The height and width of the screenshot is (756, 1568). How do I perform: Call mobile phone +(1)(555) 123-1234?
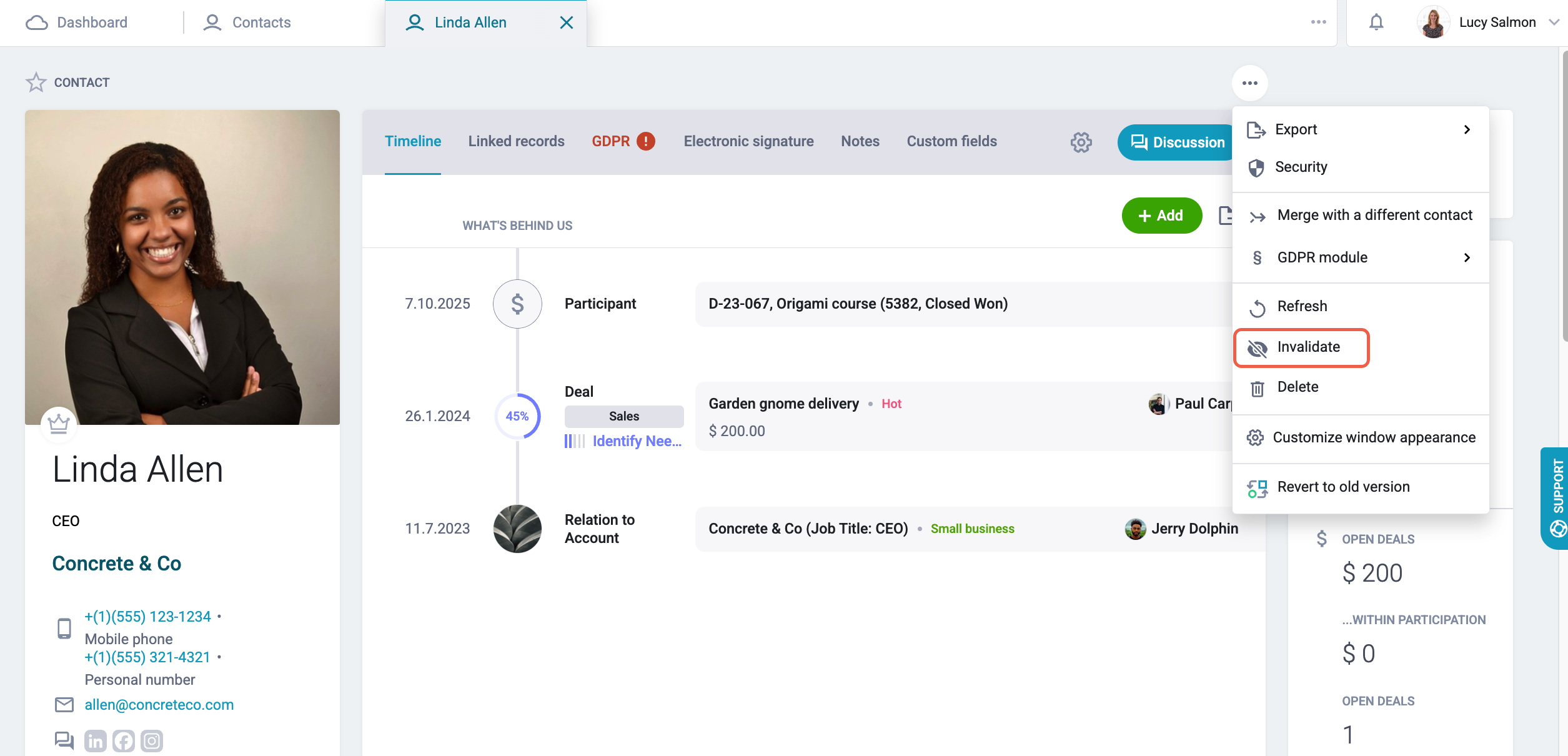click(x=148, y=617)
